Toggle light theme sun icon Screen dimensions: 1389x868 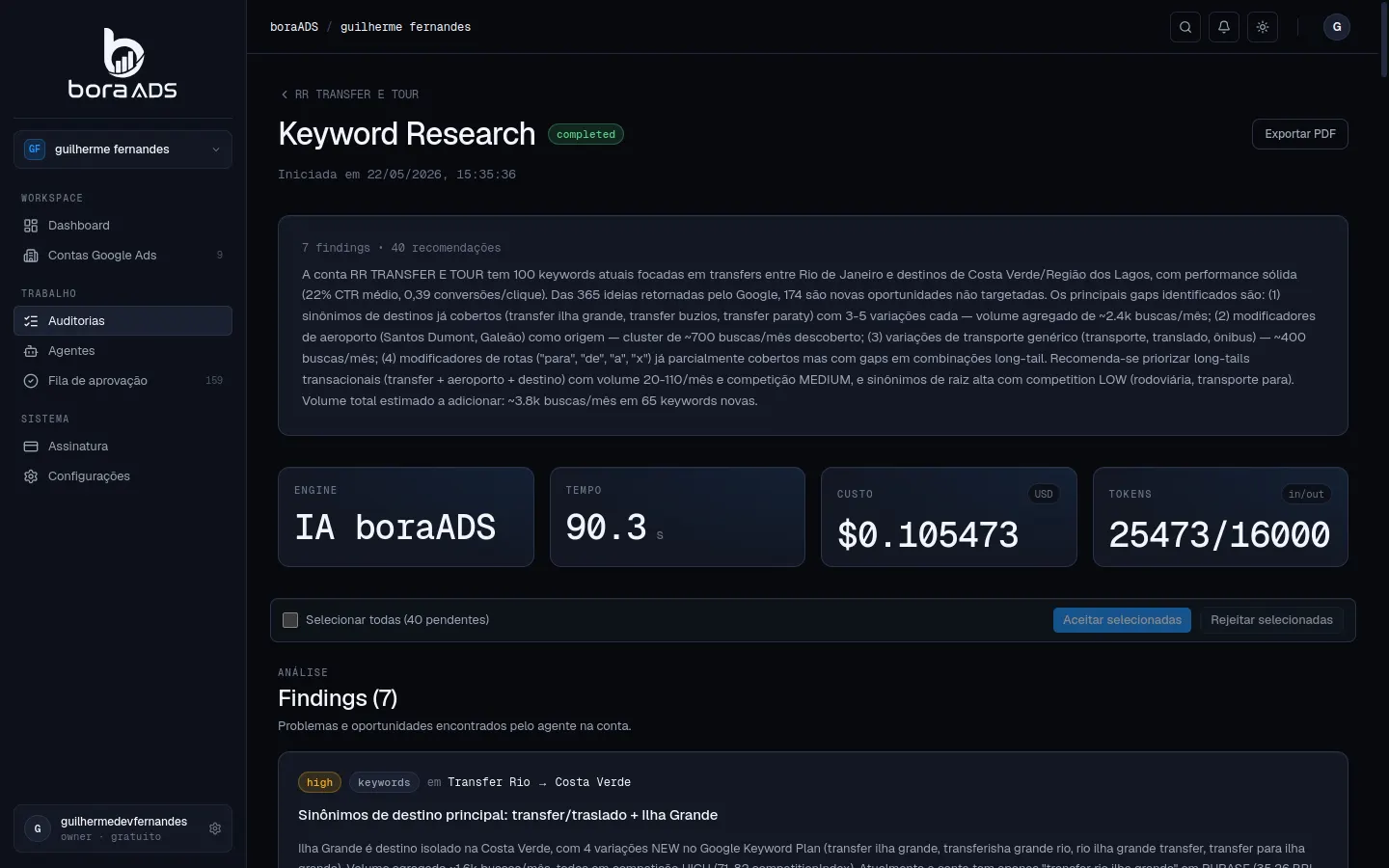pos(1263,27)
